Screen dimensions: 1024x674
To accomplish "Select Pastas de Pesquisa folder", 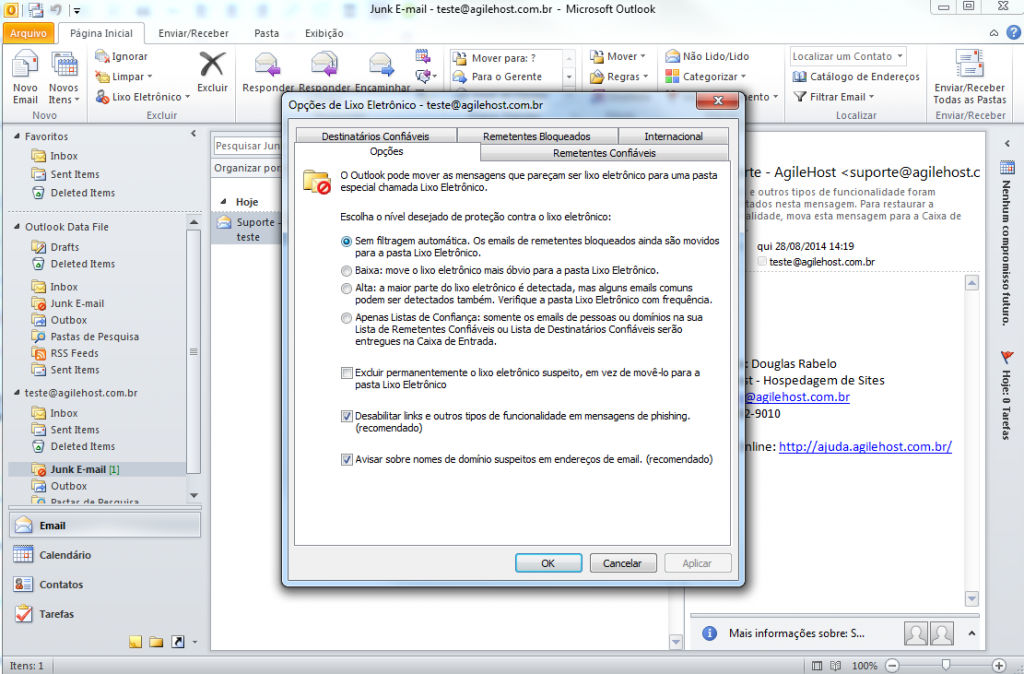I will [x=95, y=336].
